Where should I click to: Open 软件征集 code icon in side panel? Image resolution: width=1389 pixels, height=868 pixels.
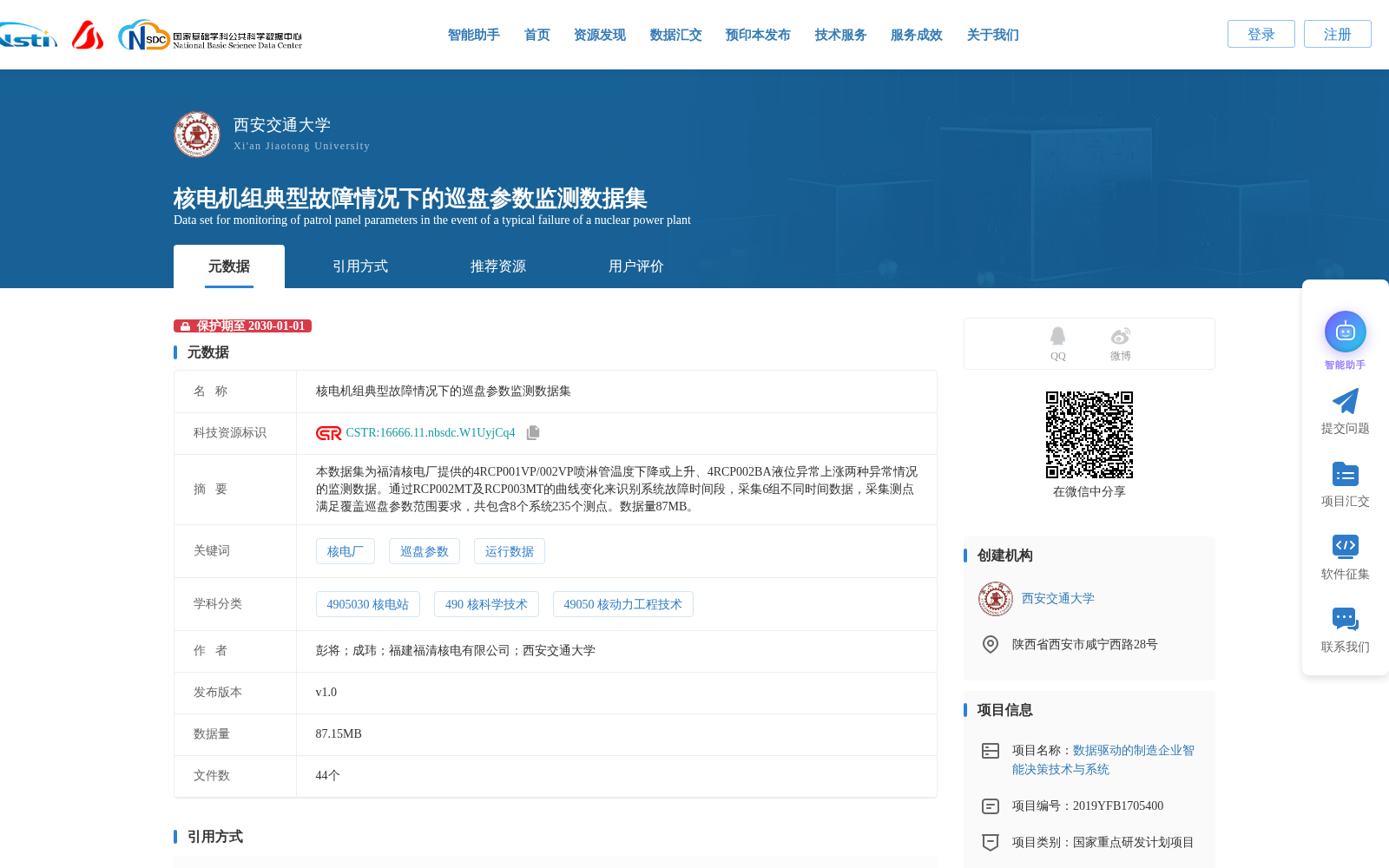tap(1346, 546)
